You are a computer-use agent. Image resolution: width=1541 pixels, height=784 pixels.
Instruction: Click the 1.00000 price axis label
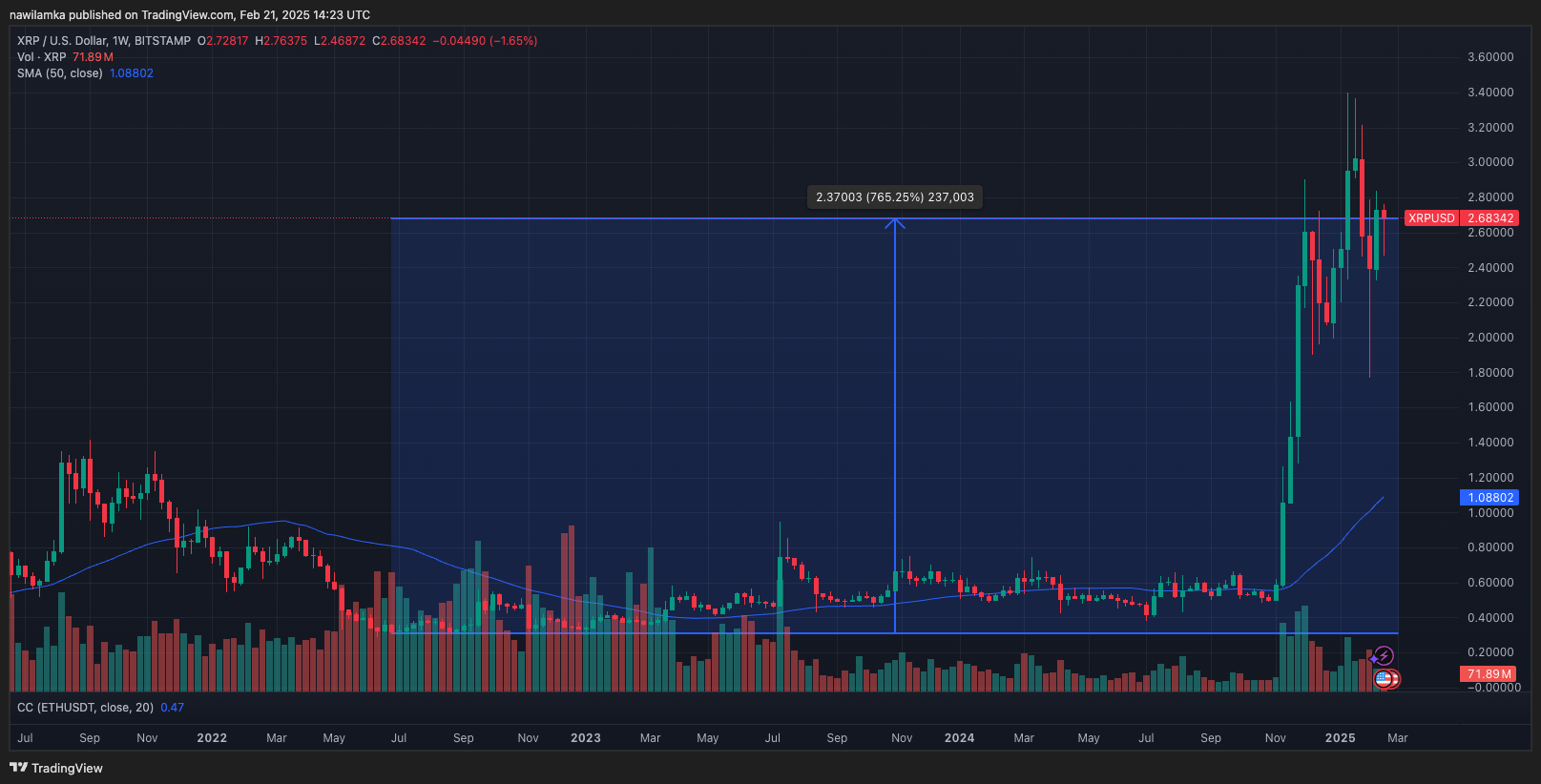[x=1490, y=513]
